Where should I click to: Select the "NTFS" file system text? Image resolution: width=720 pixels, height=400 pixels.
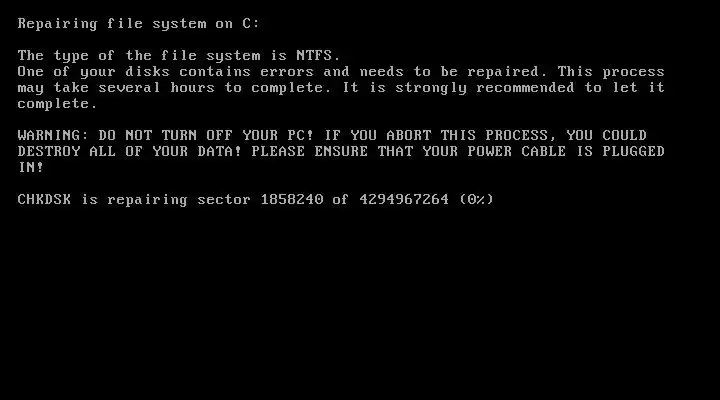[x=314, y=55]
